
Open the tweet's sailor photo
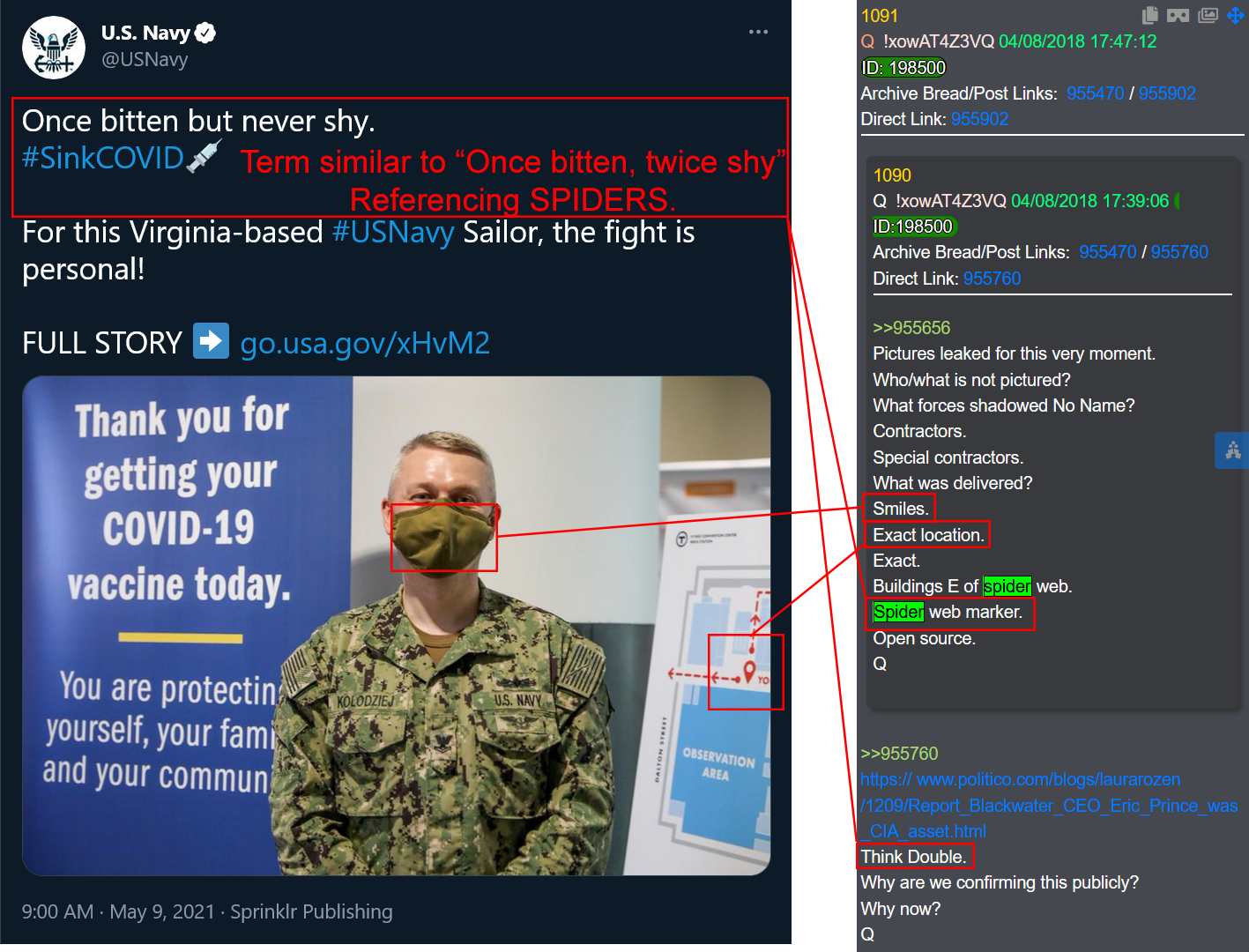point(397,626)
